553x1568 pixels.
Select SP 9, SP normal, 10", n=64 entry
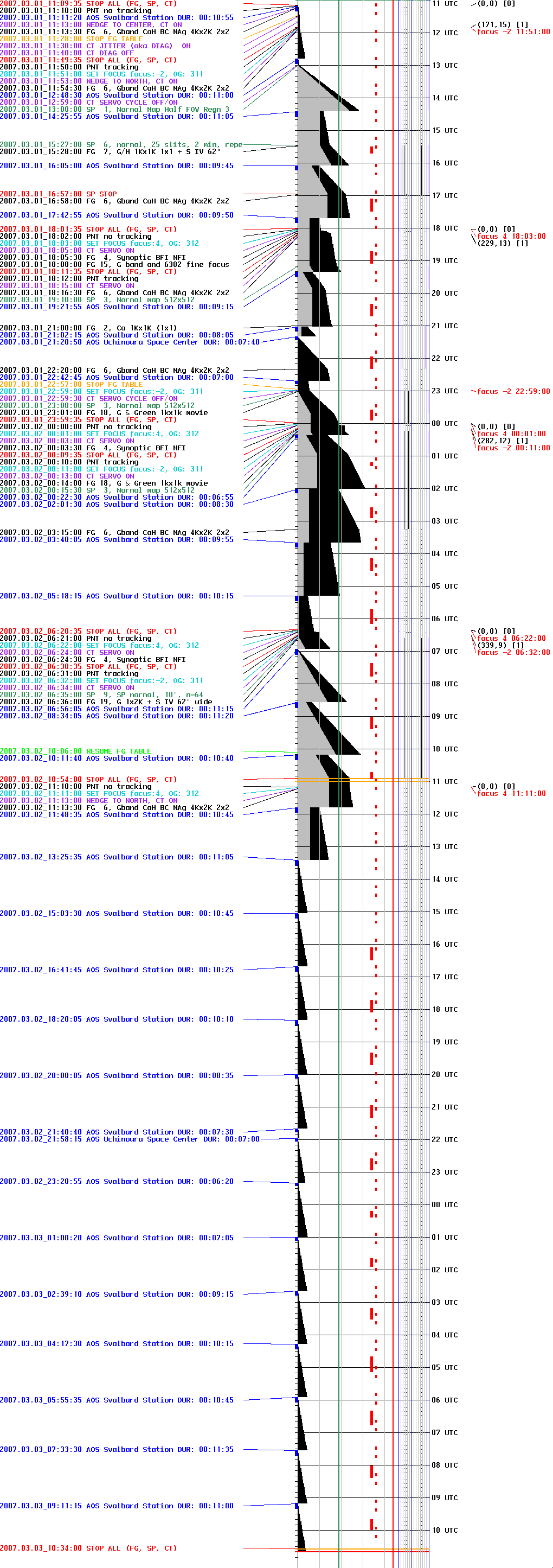[101, 694]
